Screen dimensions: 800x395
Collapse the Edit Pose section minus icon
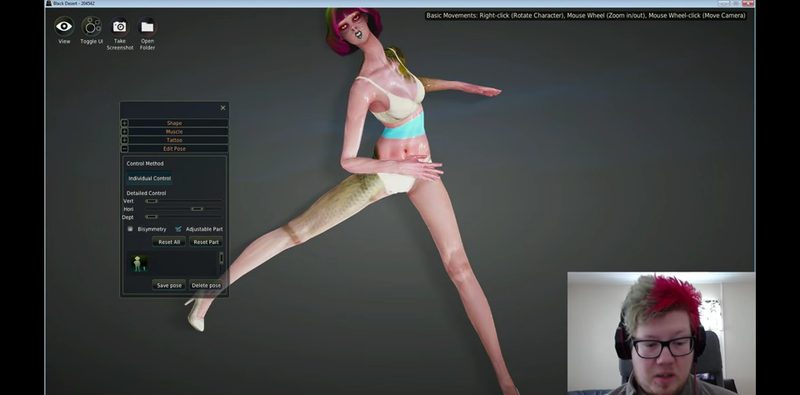click(x=124, y=149)
